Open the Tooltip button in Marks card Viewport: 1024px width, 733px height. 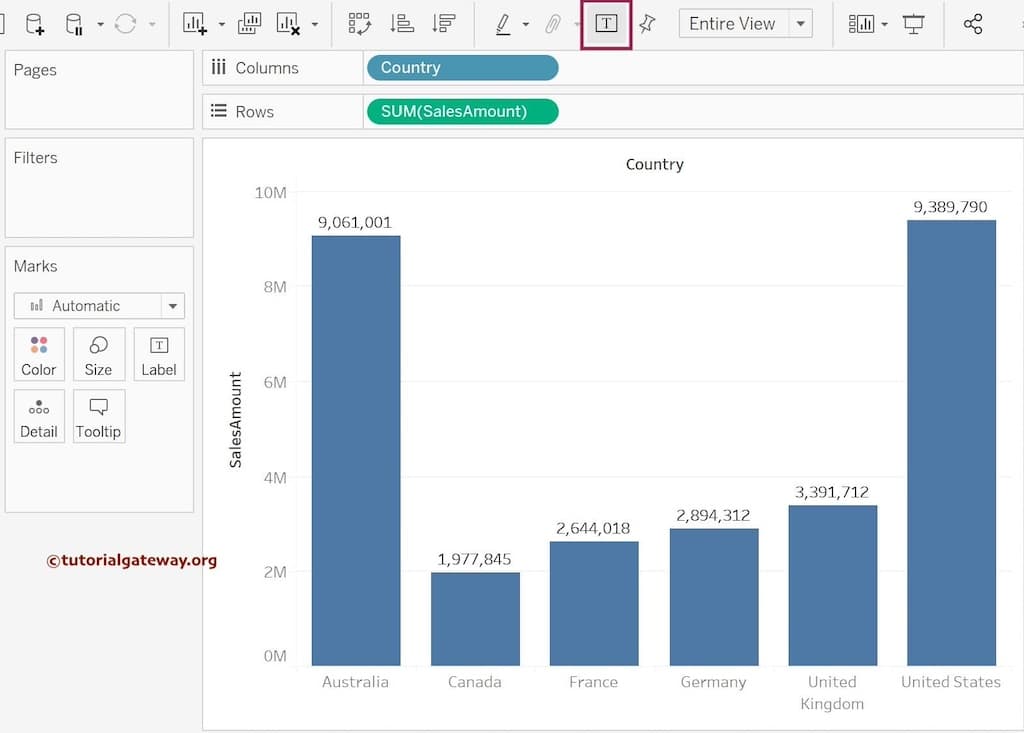tap(99, 417)
